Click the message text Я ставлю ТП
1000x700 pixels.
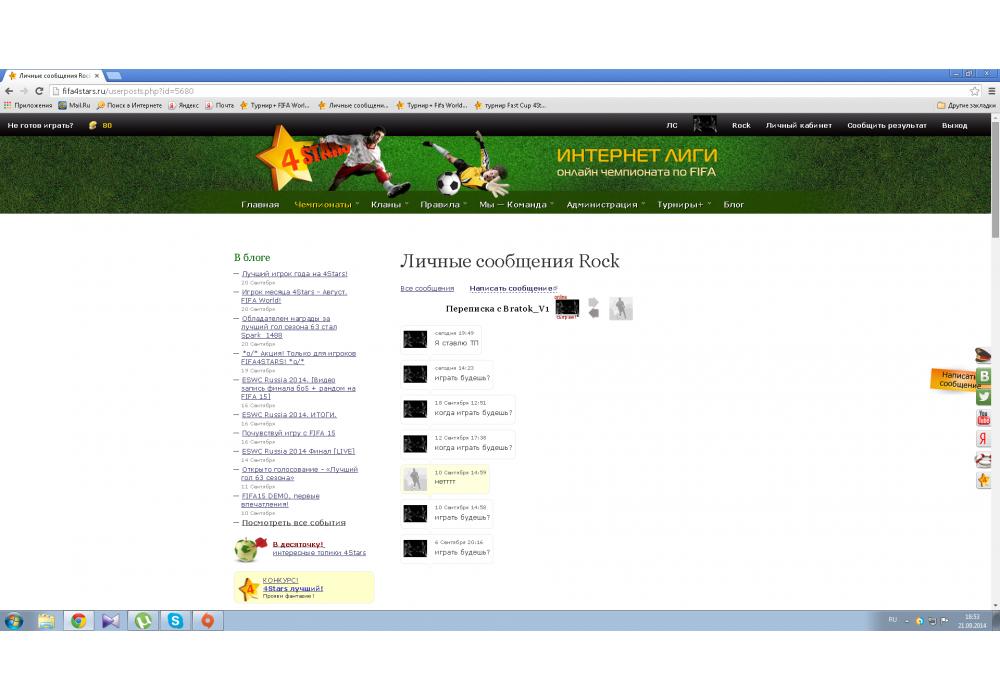456,343
